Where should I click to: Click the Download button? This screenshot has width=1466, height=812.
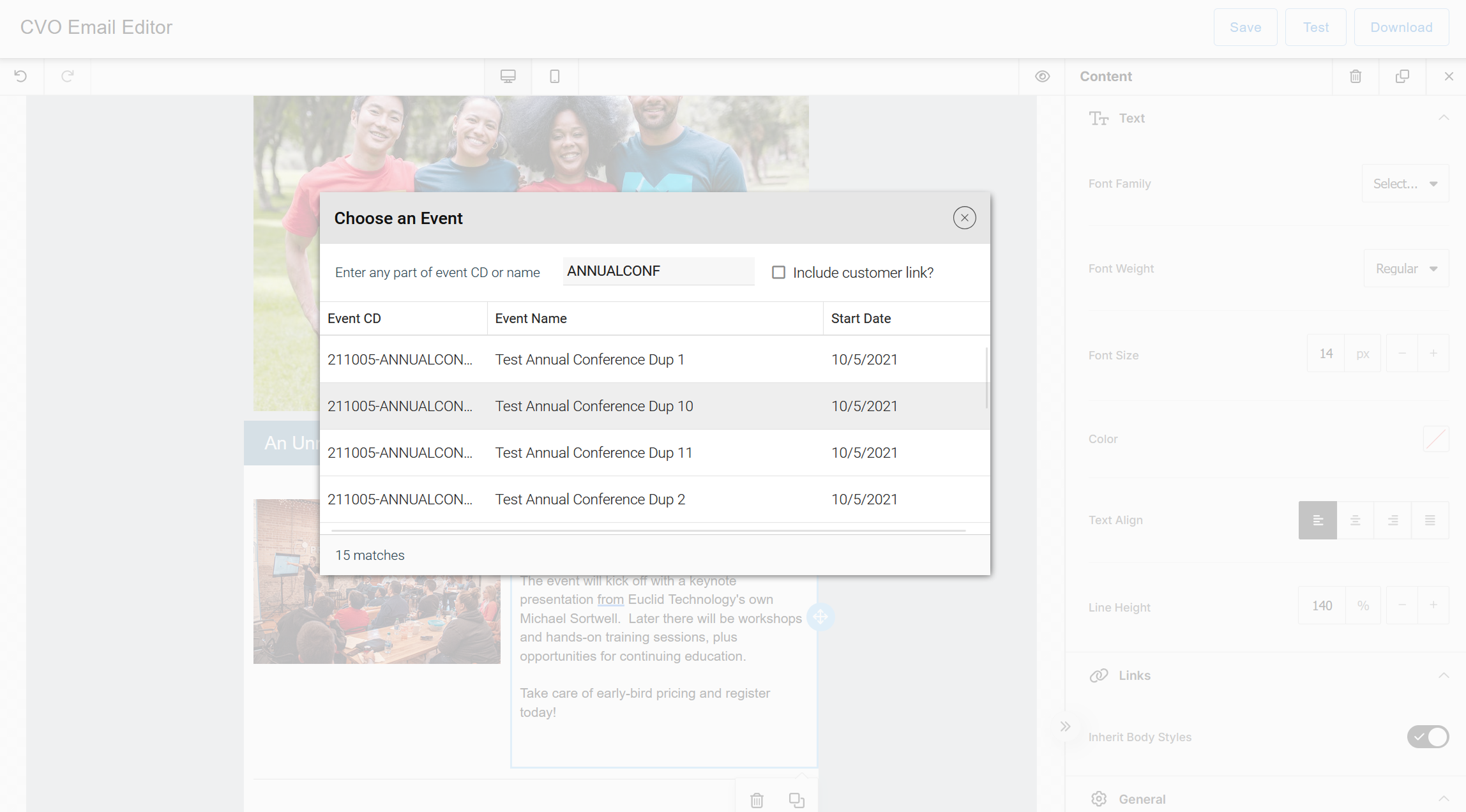point(1401,27)
